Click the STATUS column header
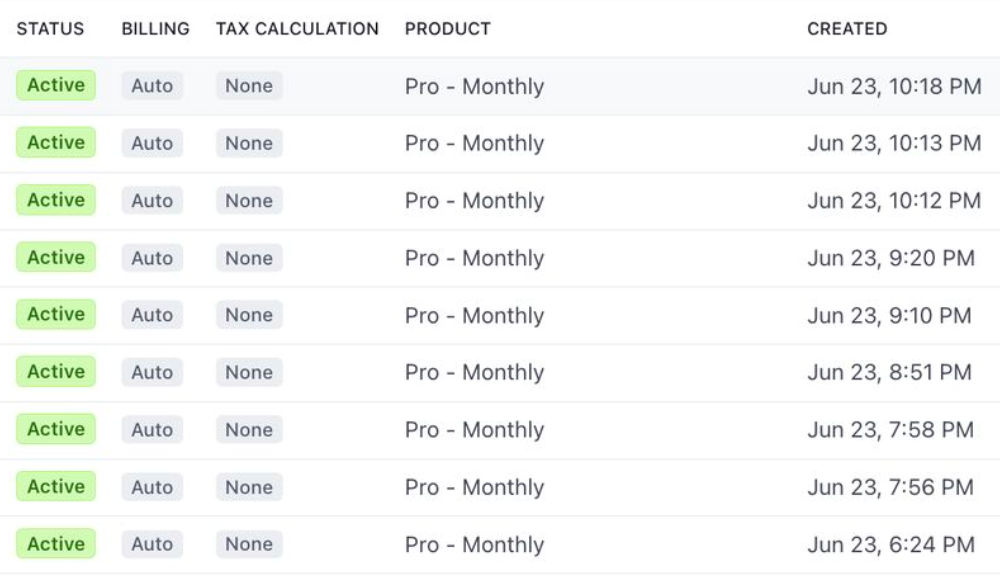Image resolution: width=1000 pixels, height=580 pixels. [x=50, y=29]
